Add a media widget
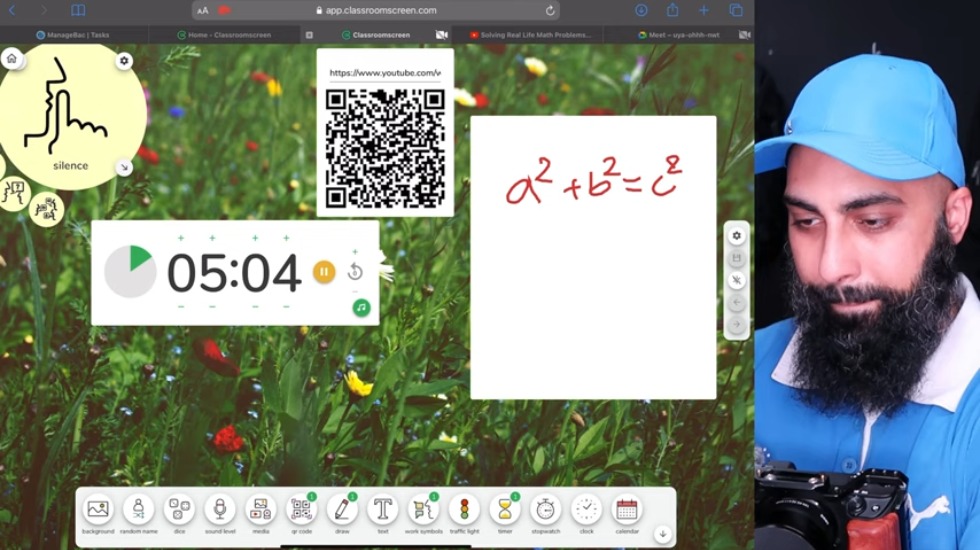Viewport: 980px width, 550px height. pyautogui.click(x=261, y=510)
